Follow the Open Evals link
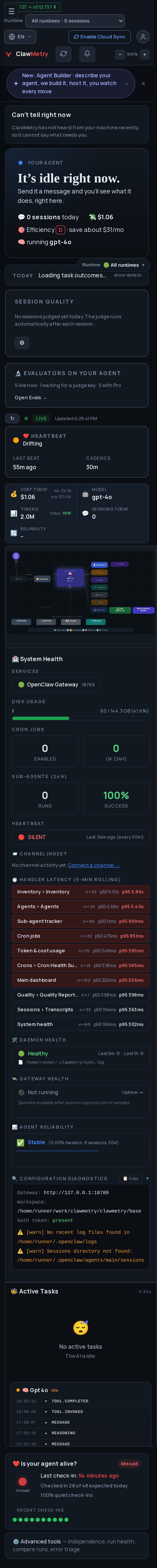Image resolution: width=157 pixels, height=1568 pixels. click(31, 397)
